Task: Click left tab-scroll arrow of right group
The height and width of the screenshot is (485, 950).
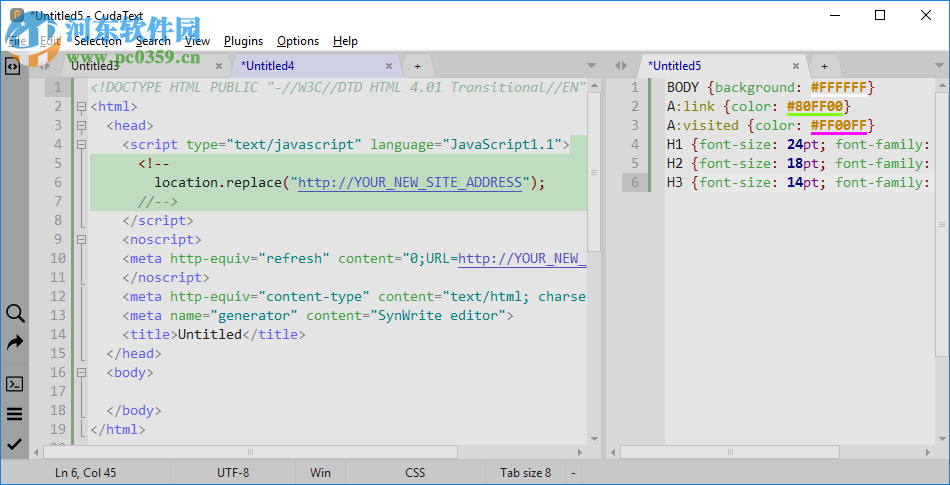Action: [617, 65]
